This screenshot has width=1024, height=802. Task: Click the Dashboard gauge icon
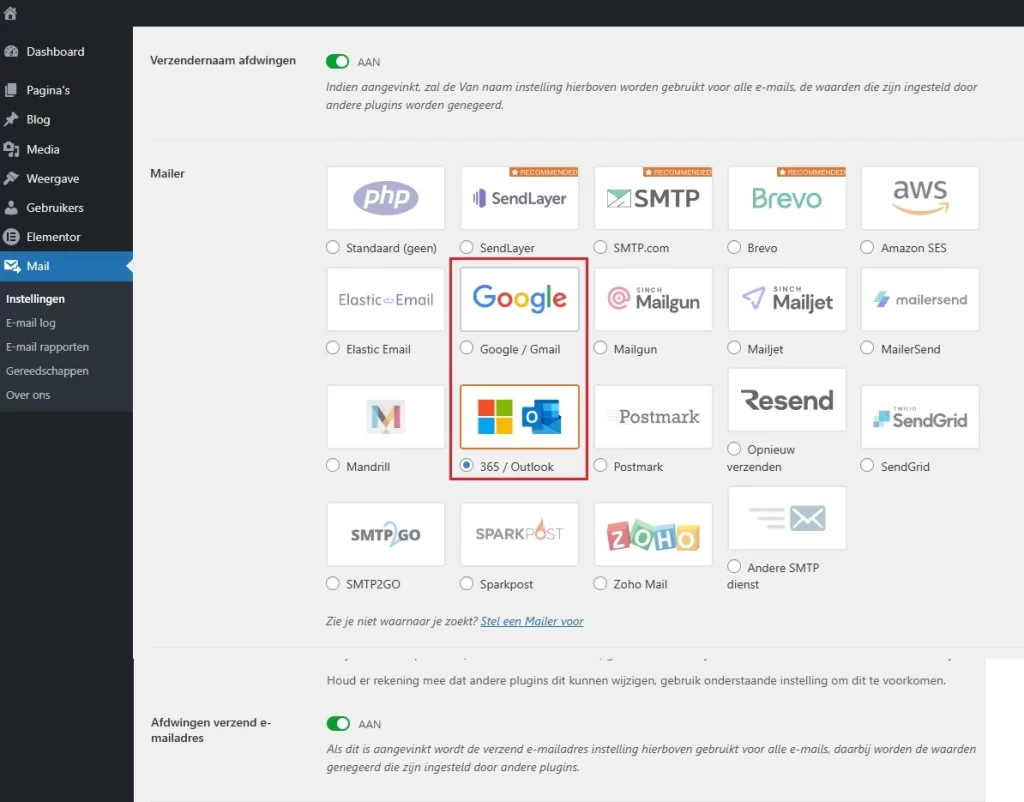click(11, 52)
